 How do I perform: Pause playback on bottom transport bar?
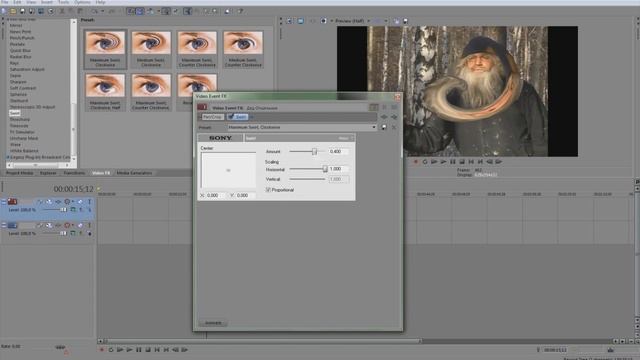click(139, 350)
